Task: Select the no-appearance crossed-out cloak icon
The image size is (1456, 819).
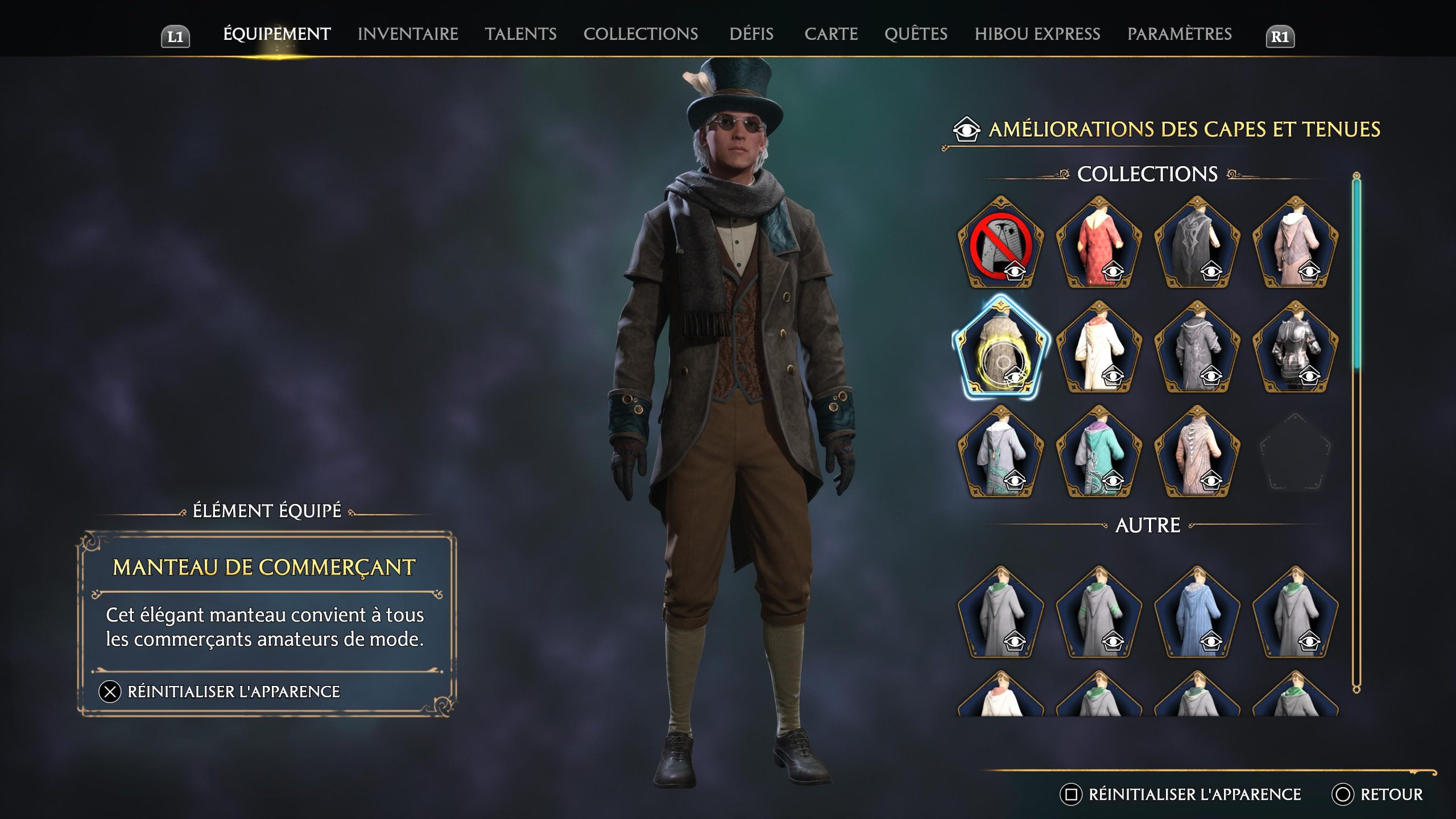Action: click(x=1000, y=243)
